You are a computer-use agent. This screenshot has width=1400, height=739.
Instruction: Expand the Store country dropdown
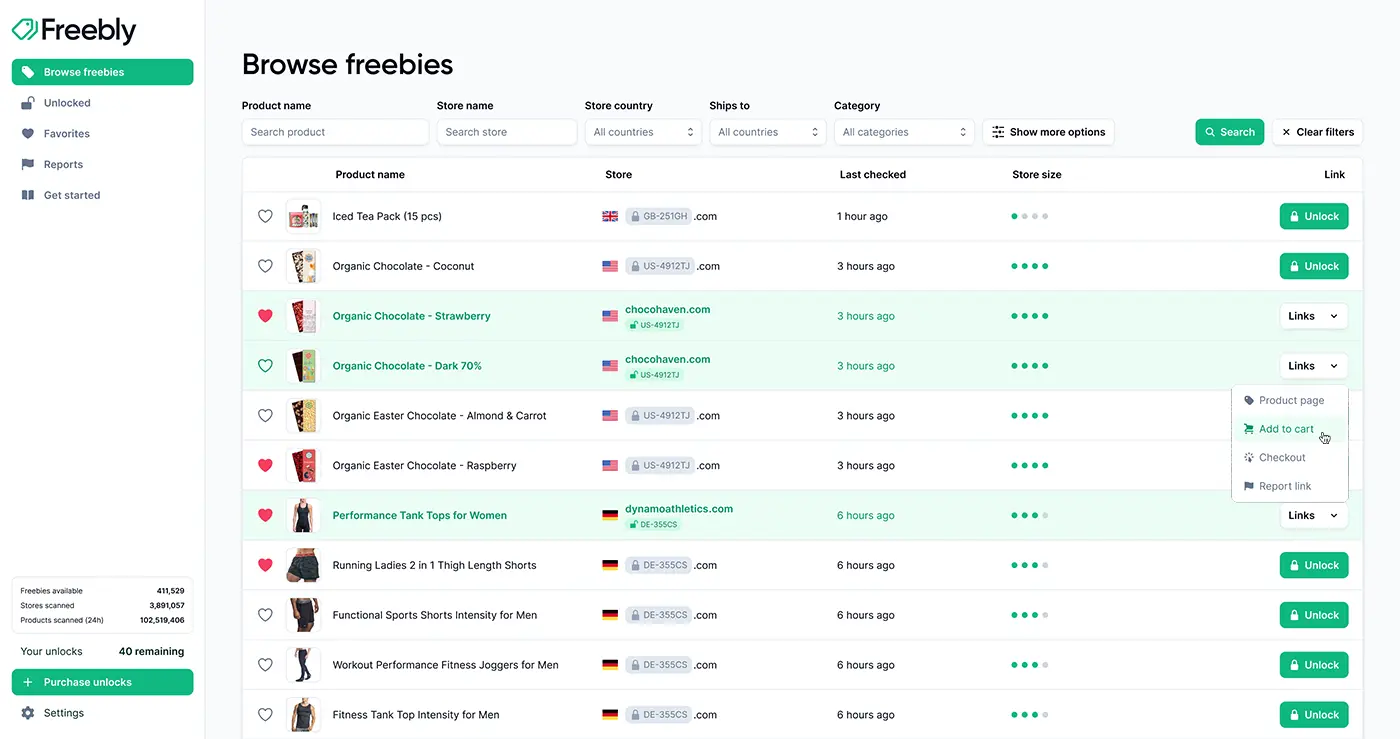642,132
